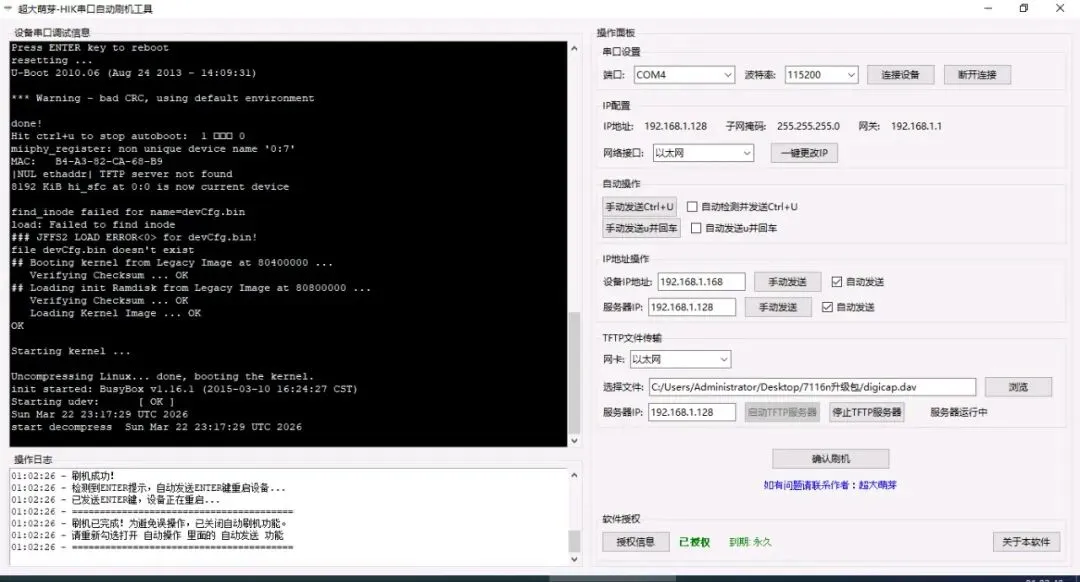Open the 网卡 以太网 dropdown
Viewport: 1080px width, 582px height.
(x=680, y=359)
